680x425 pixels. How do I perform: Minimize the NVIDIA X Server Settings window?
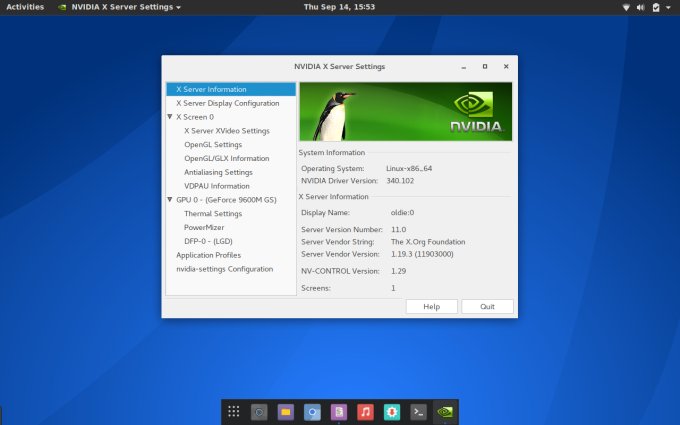point(464,67)
